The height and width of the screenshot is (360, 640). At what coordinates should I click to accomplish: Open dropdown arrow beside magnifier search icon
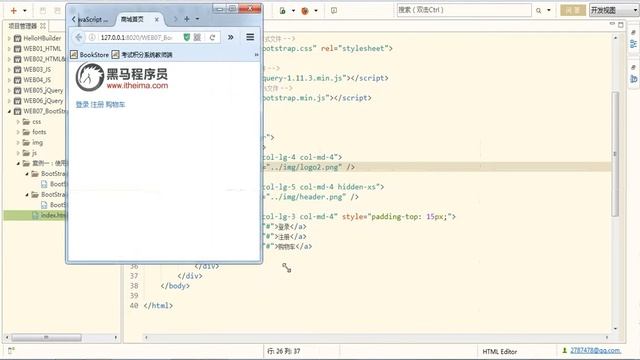click(549, 11)
